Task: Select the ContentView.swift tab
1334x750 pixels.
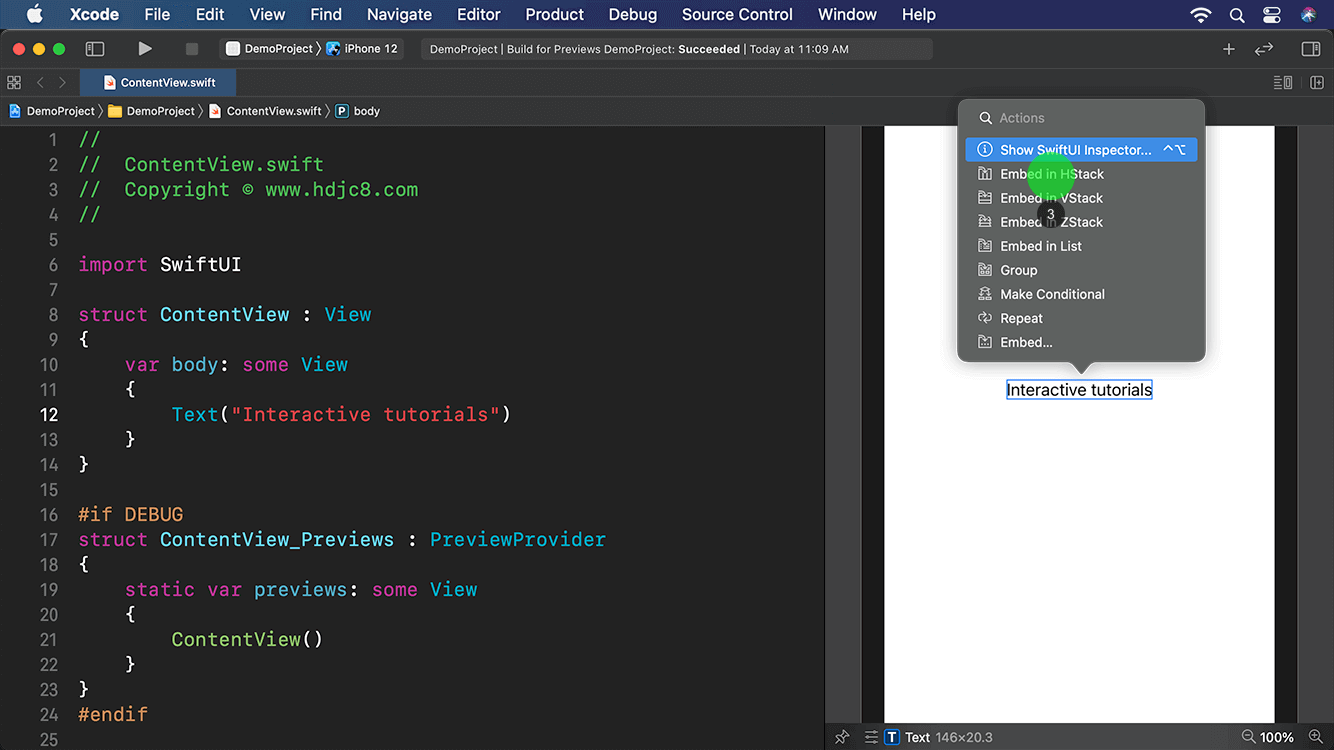Action: (157, 83)
